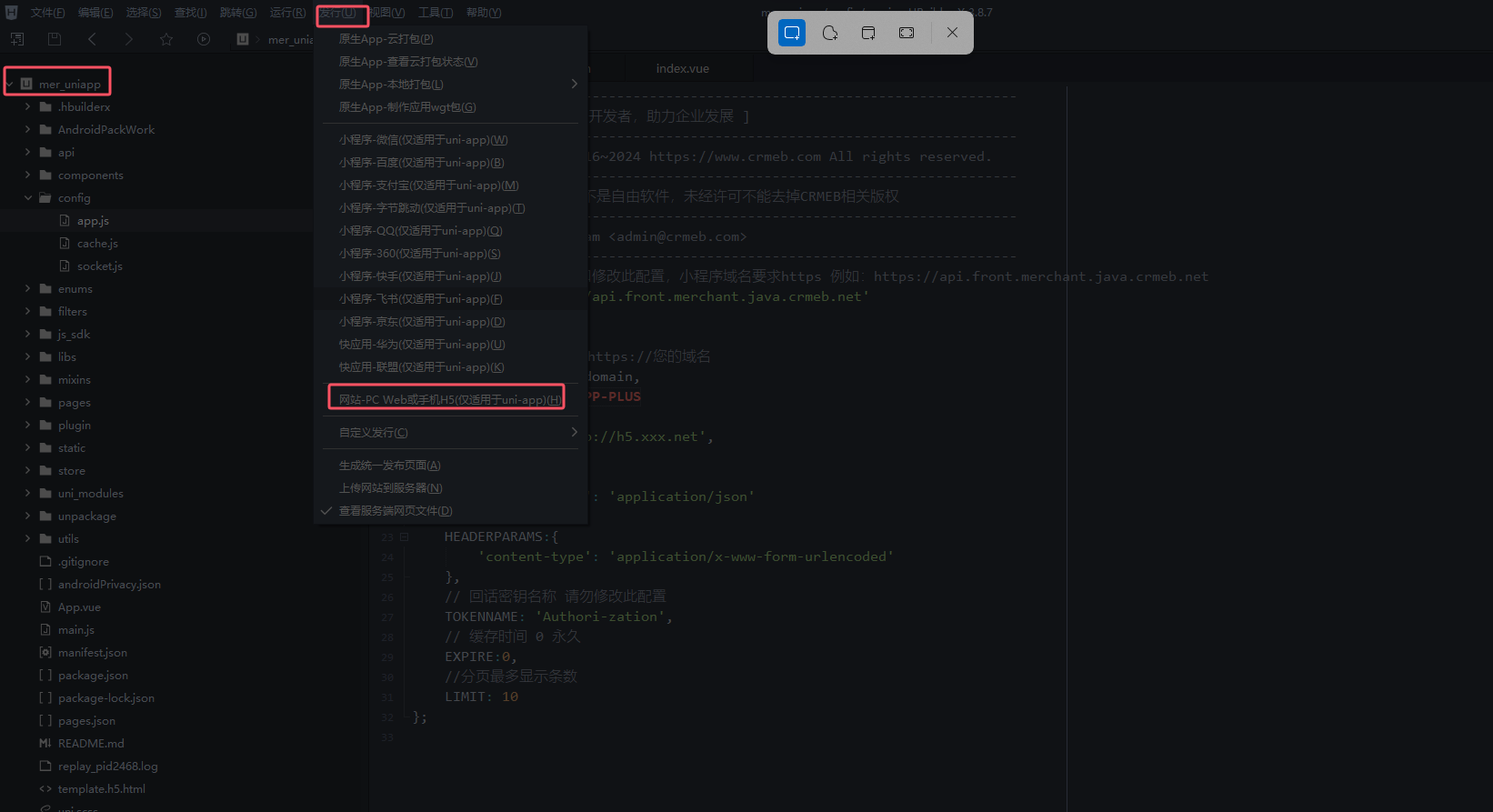Open the 发行(U) menu
Image resolution: width=1493 pixels, height=812 pixels.
click(x=338, y=13)
